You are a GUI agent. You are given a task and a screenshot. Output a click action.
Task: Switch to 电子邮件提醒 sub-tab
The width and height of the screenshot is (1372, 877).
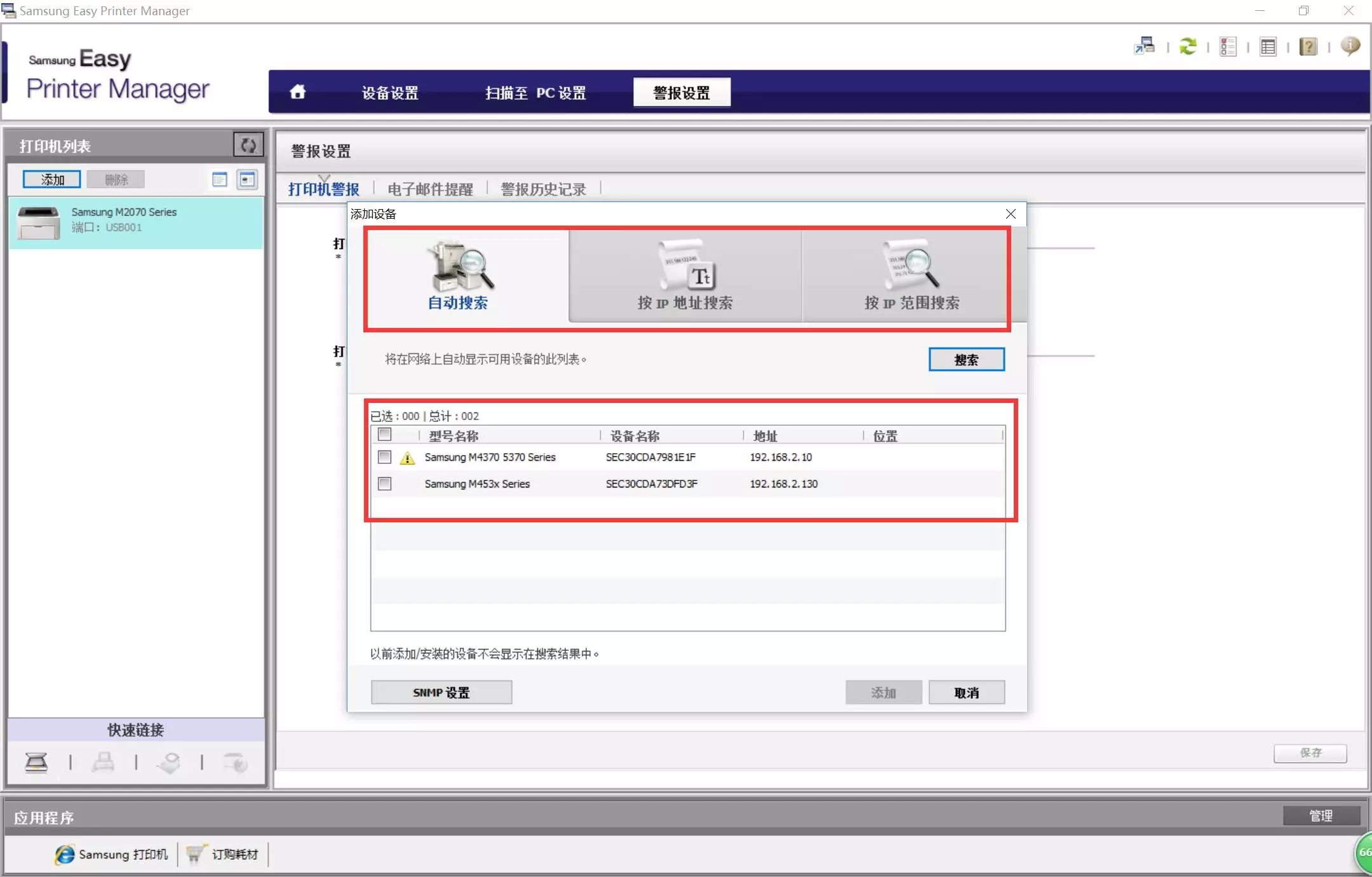click(x=430, y=189)
